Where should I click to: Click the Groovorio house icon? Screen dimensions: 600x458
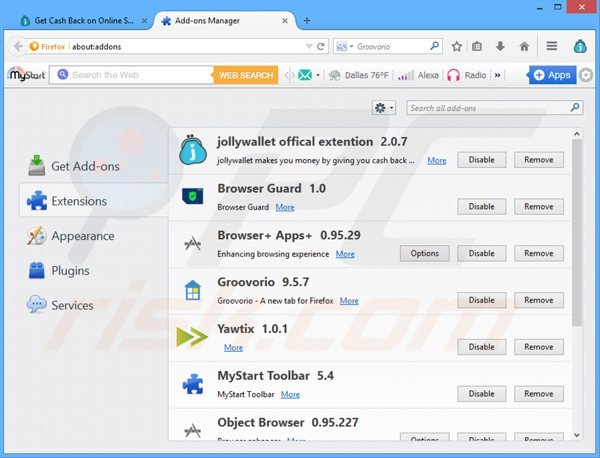click(x=192, y=290)
